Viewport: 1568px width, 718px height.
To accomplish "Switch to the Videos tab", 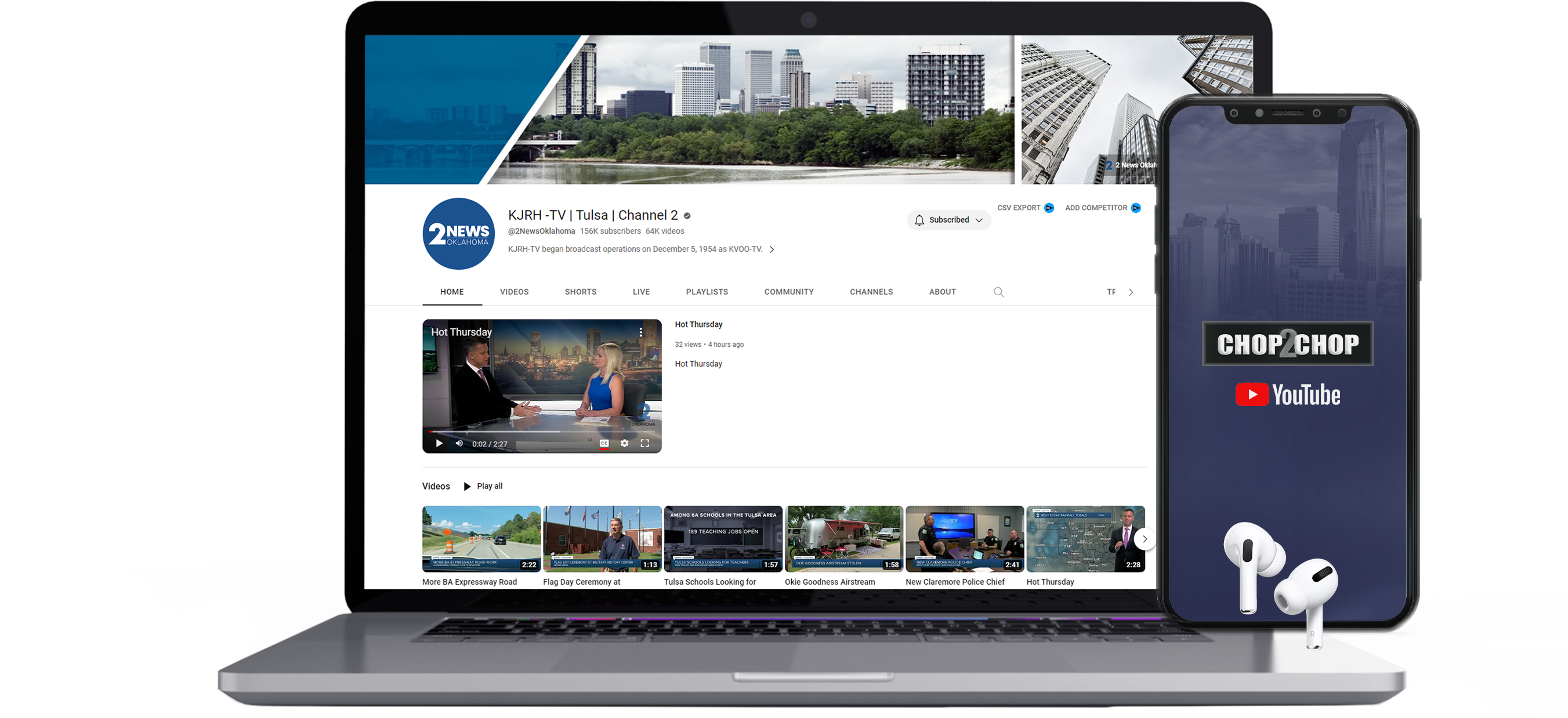I will coord(514,292).
